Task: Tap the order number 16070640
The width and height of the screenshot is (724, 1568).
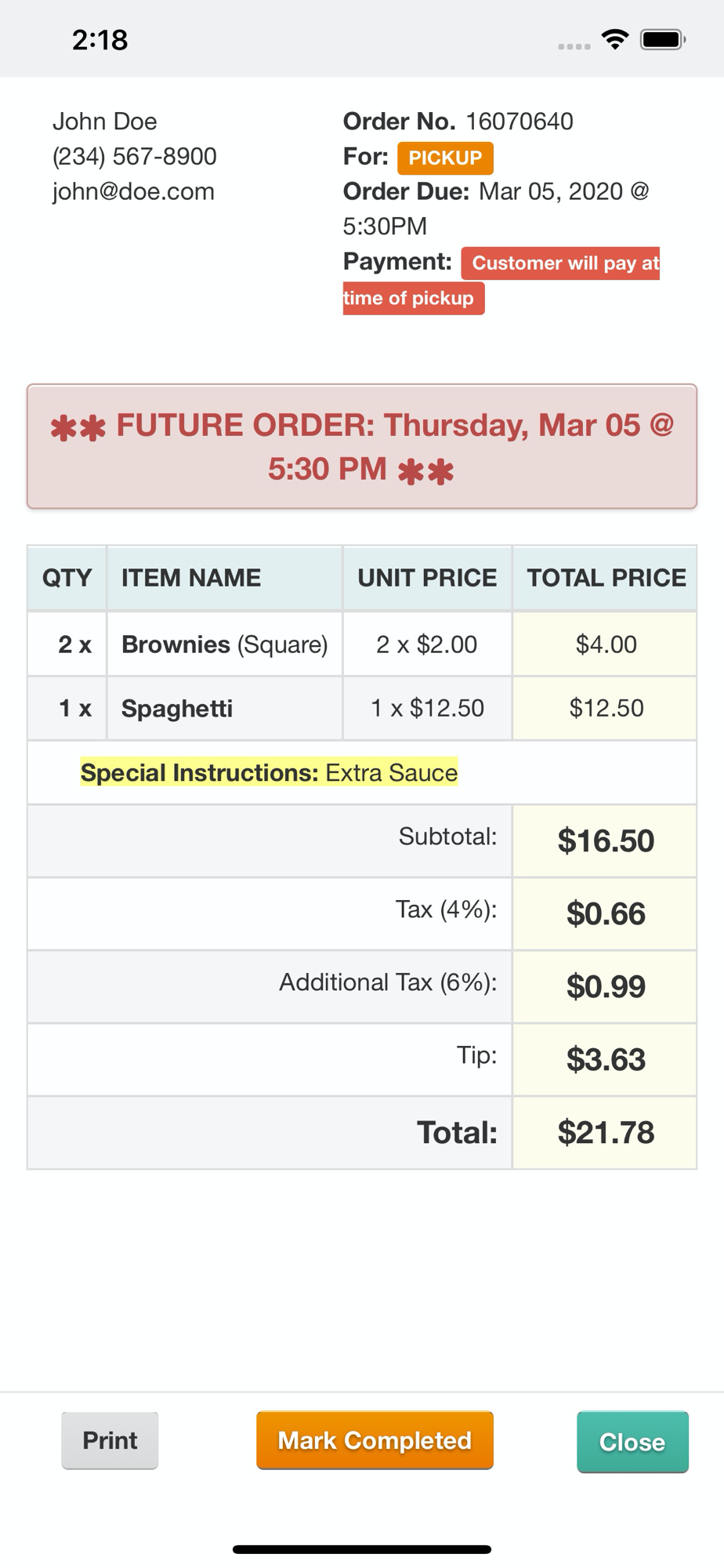Action: [519, 122]
